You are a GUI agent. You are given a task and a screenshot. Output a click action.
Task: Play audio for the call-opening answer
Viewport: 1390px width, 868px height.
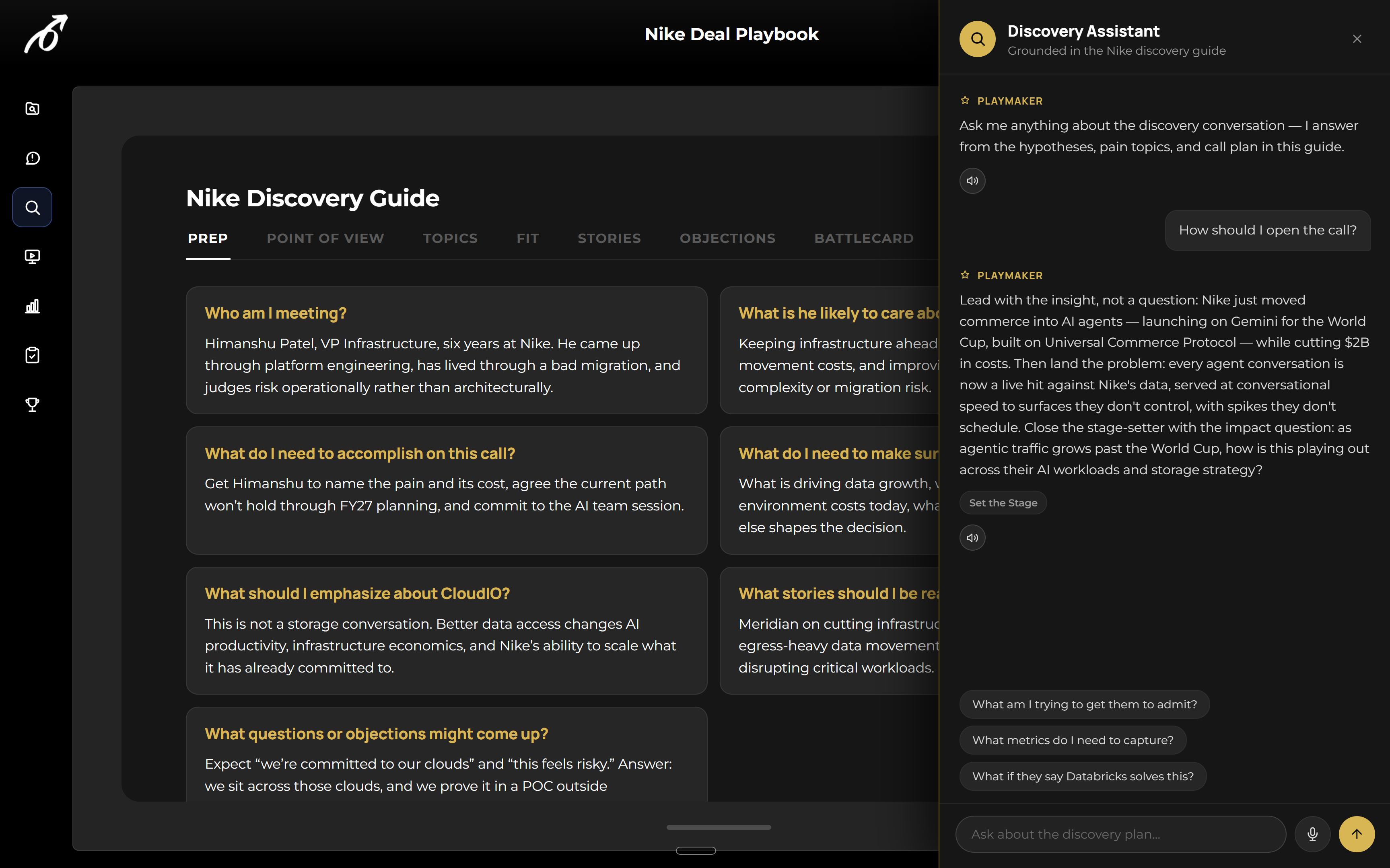[x=972, y=538]
